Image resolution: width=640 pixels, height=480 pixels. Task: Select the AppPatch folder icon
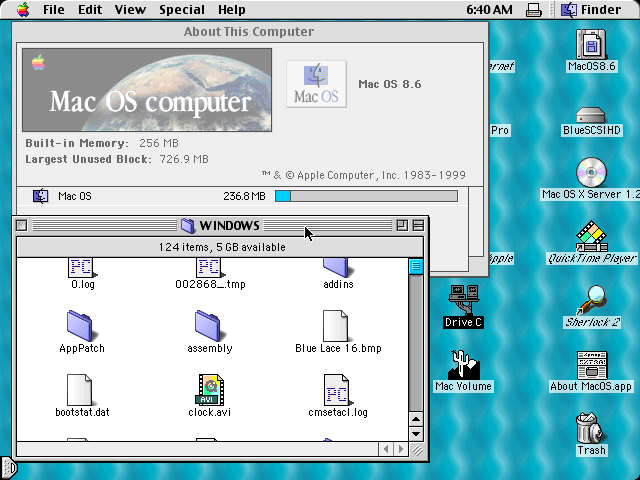click(80, 326)
